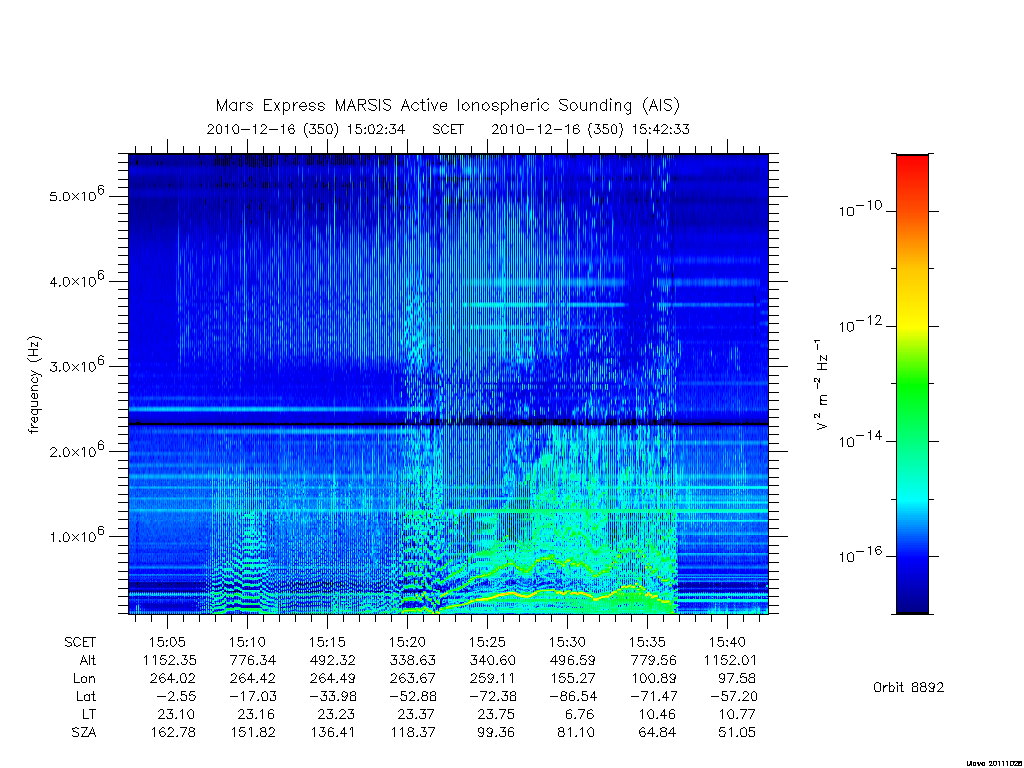This screenshot has height=768, width=1024.
Task: Click the '2.0×10^6' frequency tick label
Action: click(76, 449)
